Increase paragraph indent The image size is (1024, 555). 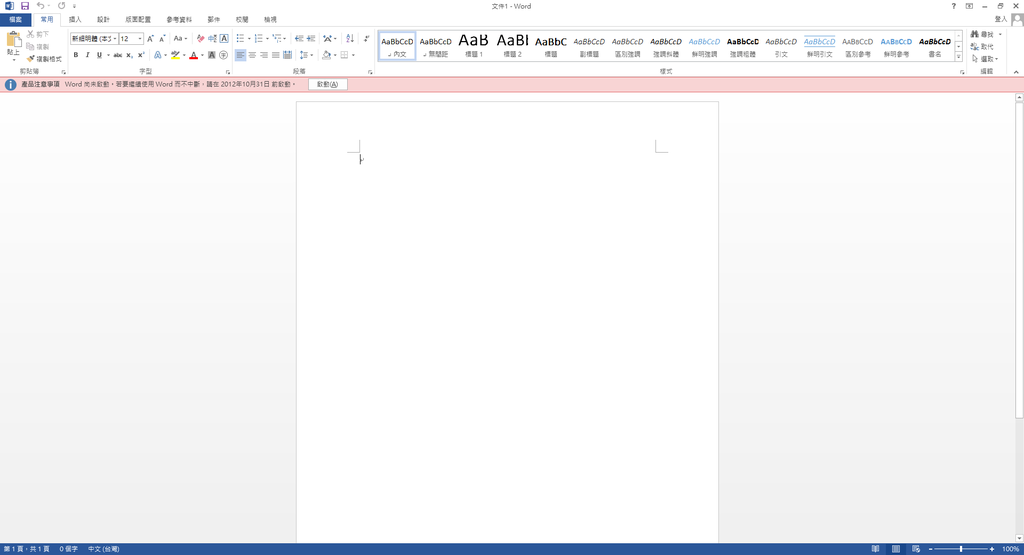311,39
